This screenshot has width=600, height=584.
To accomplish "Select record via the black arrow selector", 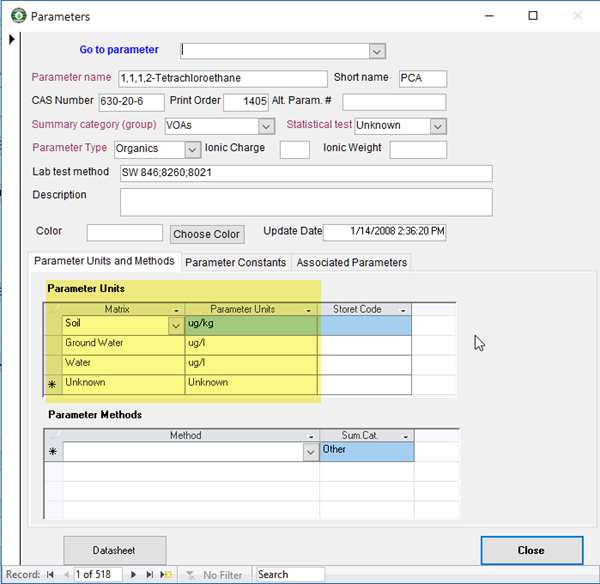I will click(x=11, y=39).
